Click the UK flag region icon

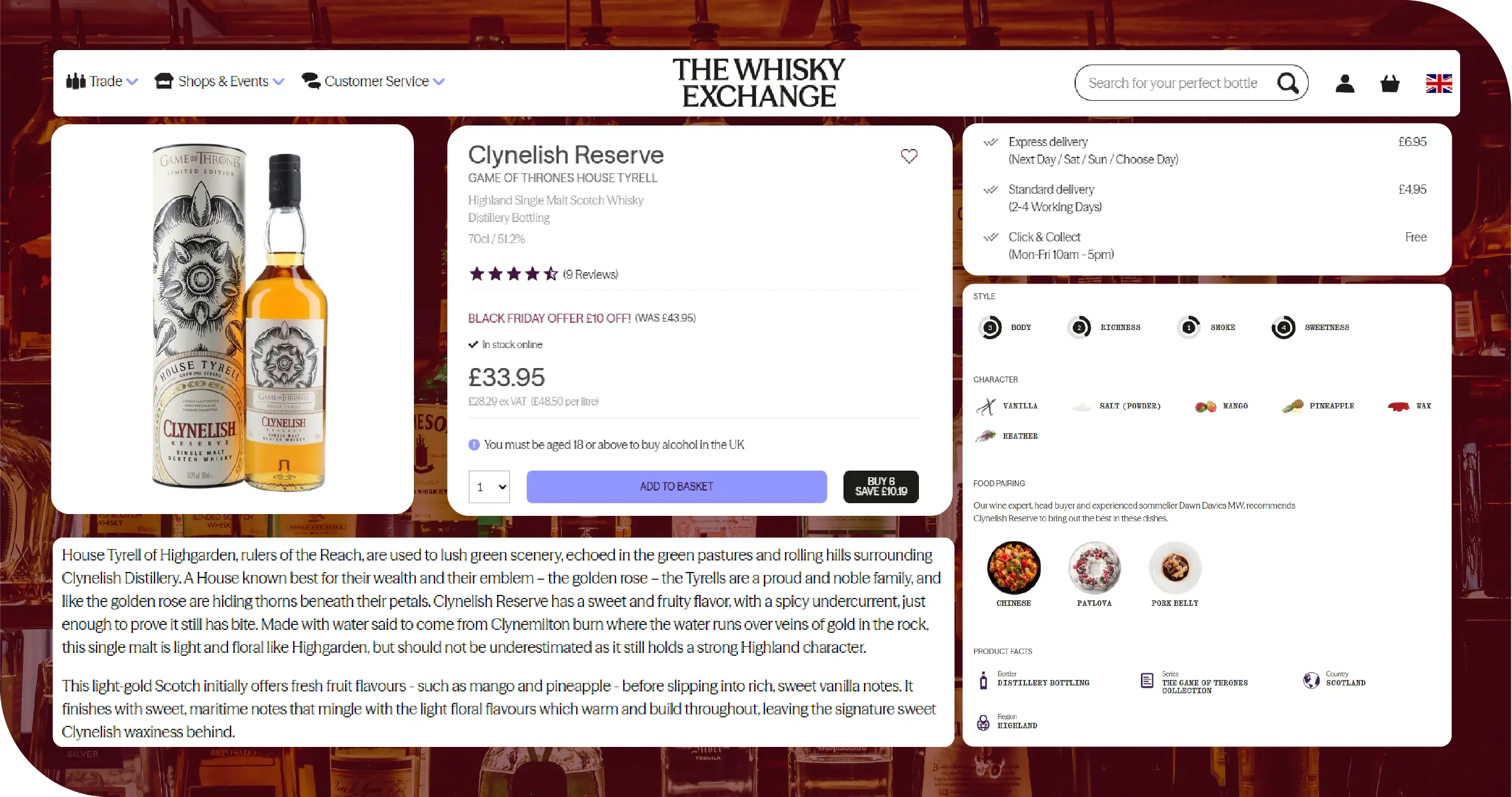1439,83
